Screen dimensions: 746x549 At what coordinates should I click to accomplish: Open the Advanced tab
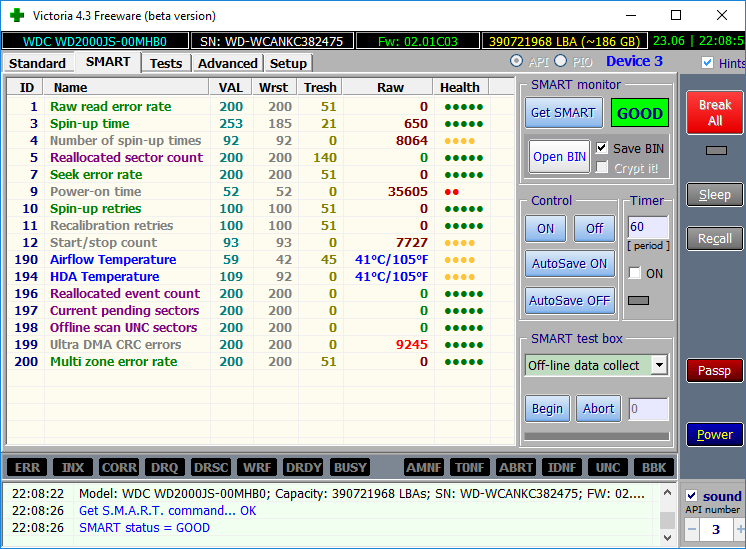pos(227,63)
